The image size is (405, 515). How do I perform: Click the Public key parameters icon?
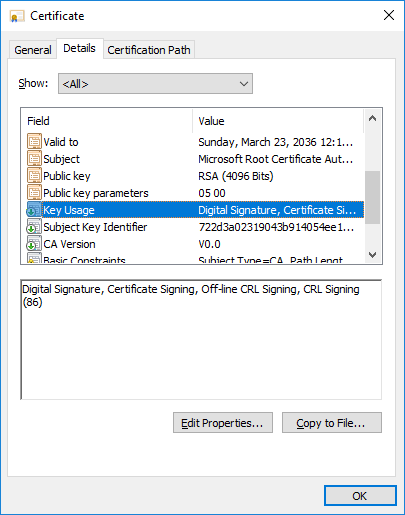click(x=34, y=192)
